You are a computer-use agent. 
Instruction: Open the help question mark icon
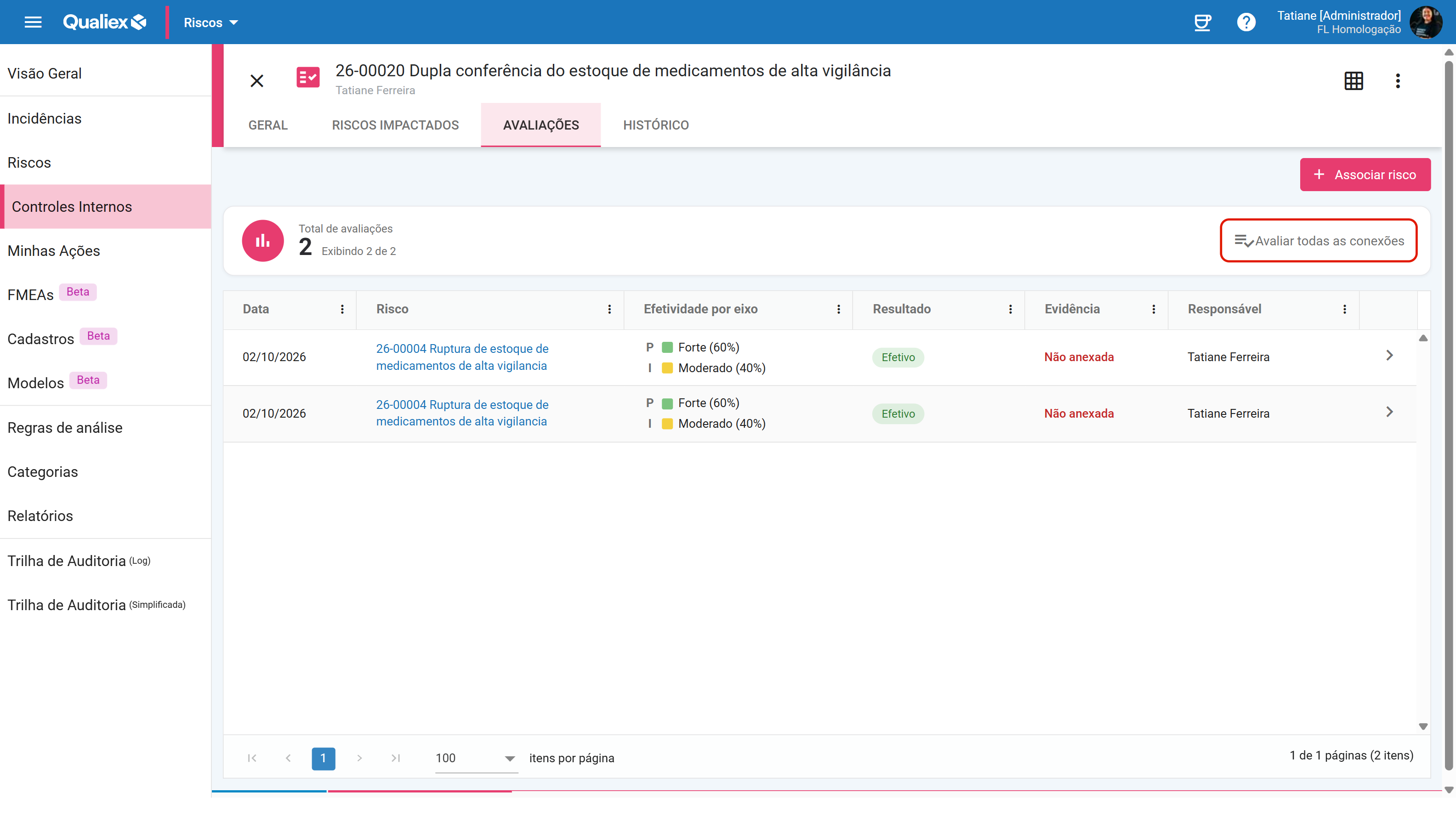pyautogui.click(x=1246, y=22)
